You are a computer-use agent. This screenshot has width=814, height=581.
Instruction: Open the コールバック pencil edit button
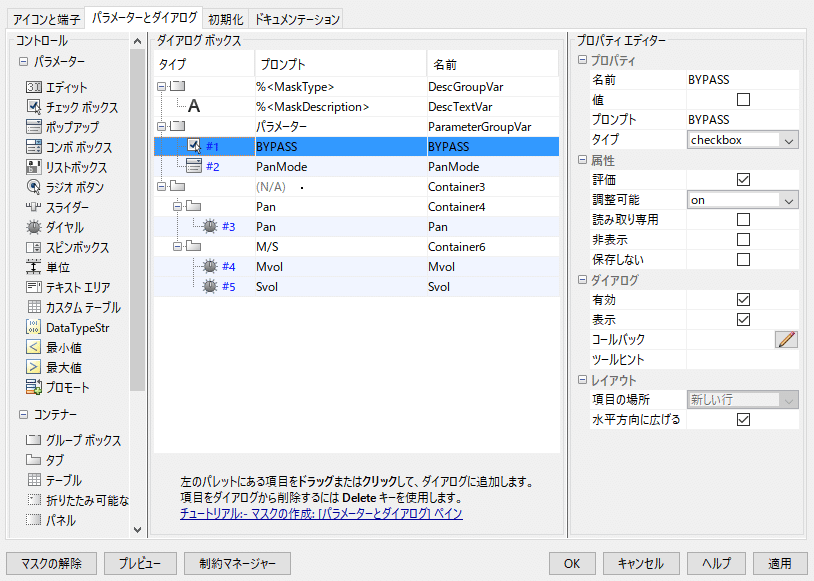pos(786,340)
